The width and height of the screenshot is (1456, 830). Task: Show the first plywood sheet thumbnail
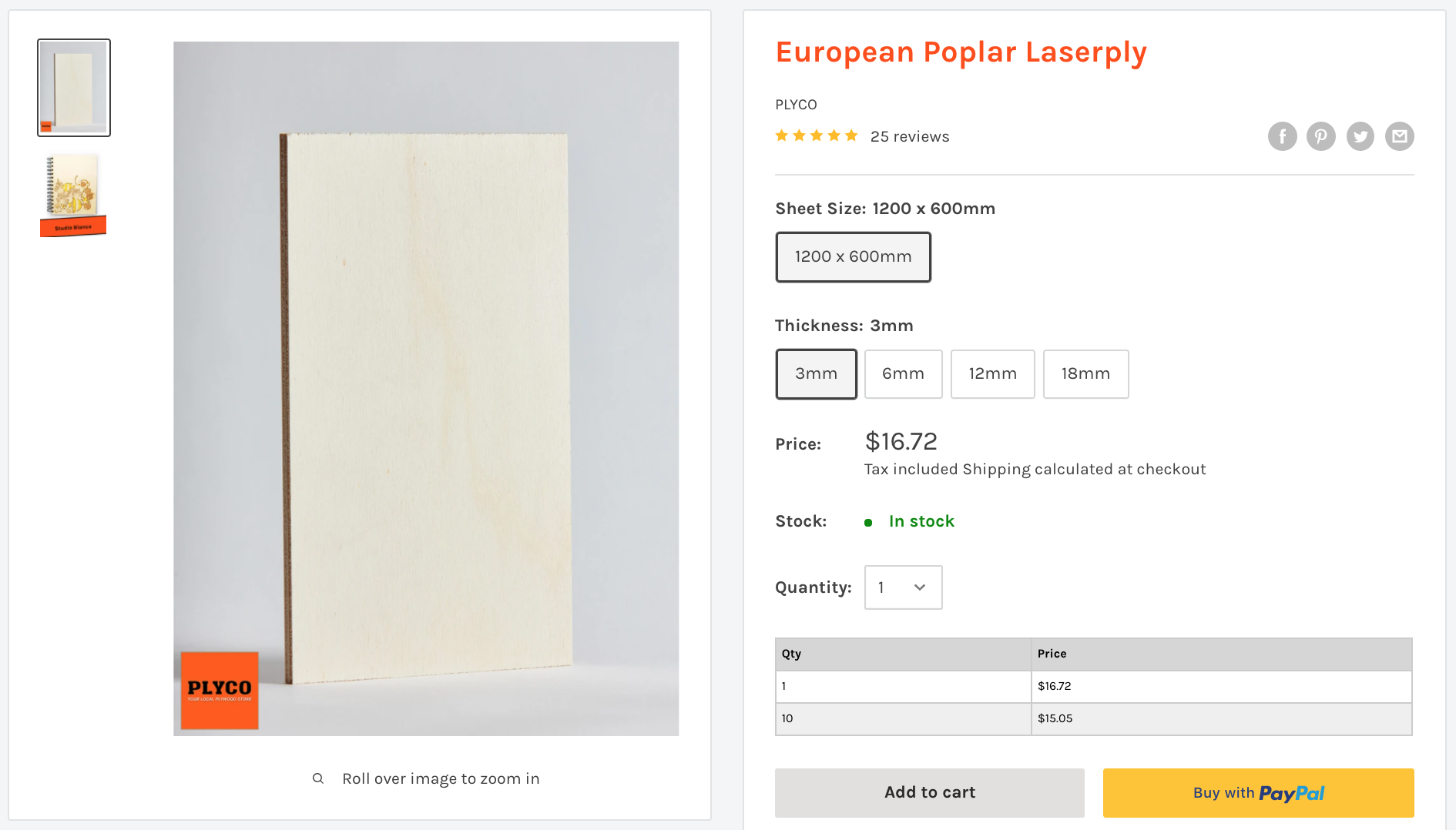click(74, 88)
